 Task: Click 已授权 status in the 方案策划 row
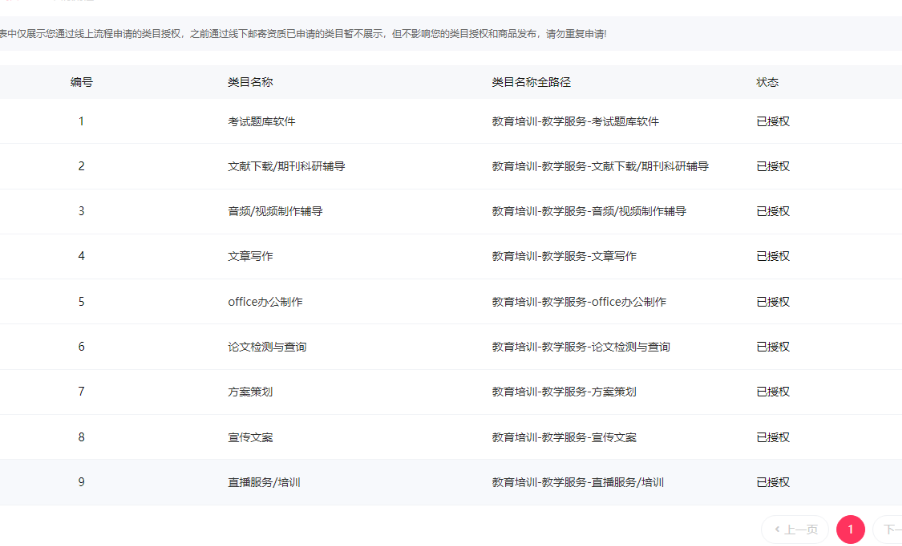(x=773, y=392)
